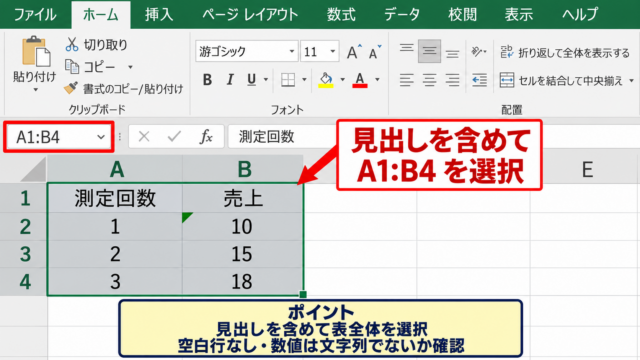Image resolution: width=640 pixels, height=360 pixels.
Task: Switch to the ホーム (Home) tab
Action: pyautogui.click(x=101, y=15)
